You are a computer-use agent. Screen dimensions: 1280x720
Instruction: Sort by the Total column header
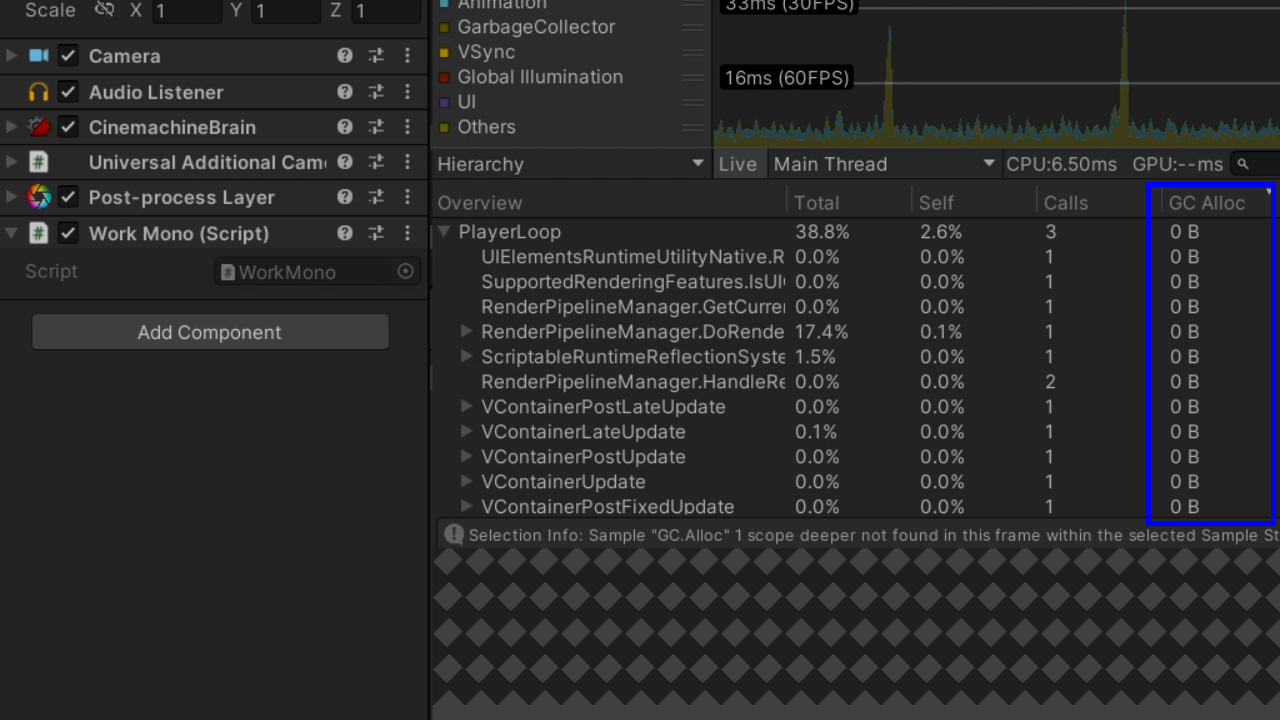click(849, 203)
